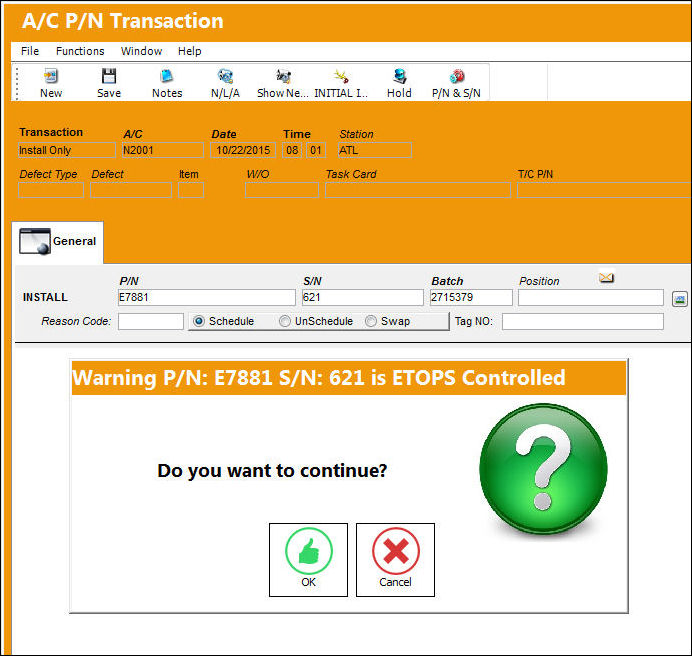Image resolution: width=692 pixels, height=656 pixels.
Task: Click the Position input field
Action: [591, 298]
